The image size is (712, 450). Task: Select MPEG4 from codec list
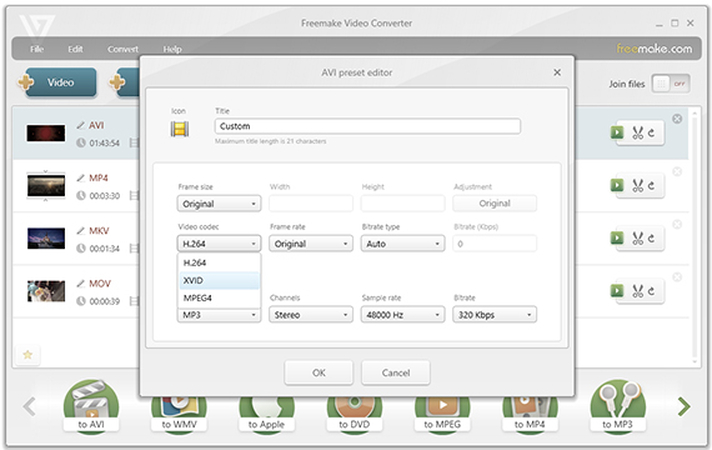point(219,298)
